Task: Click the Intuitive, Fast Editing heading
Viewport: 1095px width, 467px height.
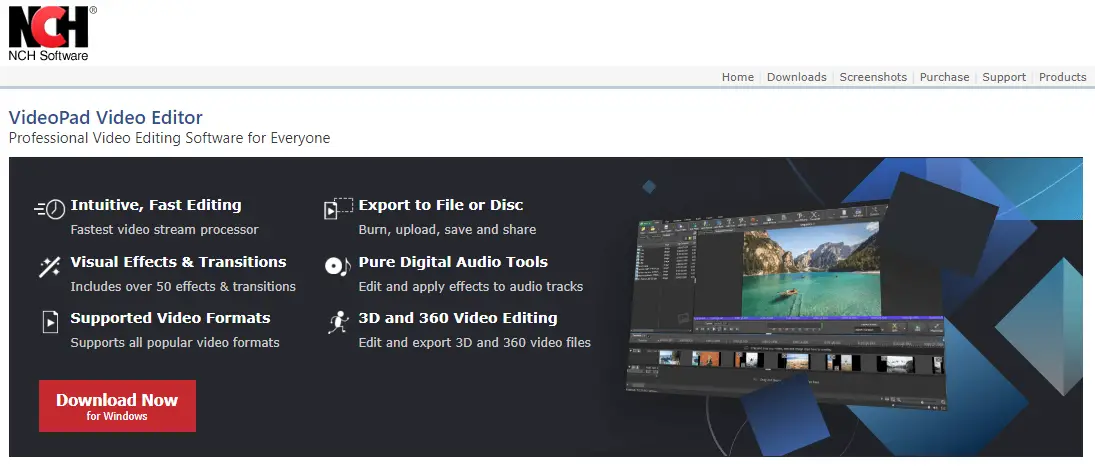Action: pos(156,205)
